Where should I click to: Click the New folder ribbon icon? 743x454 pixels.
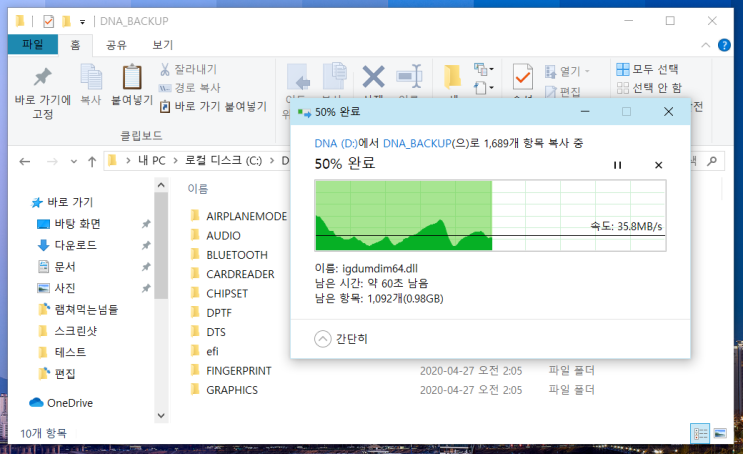point(453,76)
